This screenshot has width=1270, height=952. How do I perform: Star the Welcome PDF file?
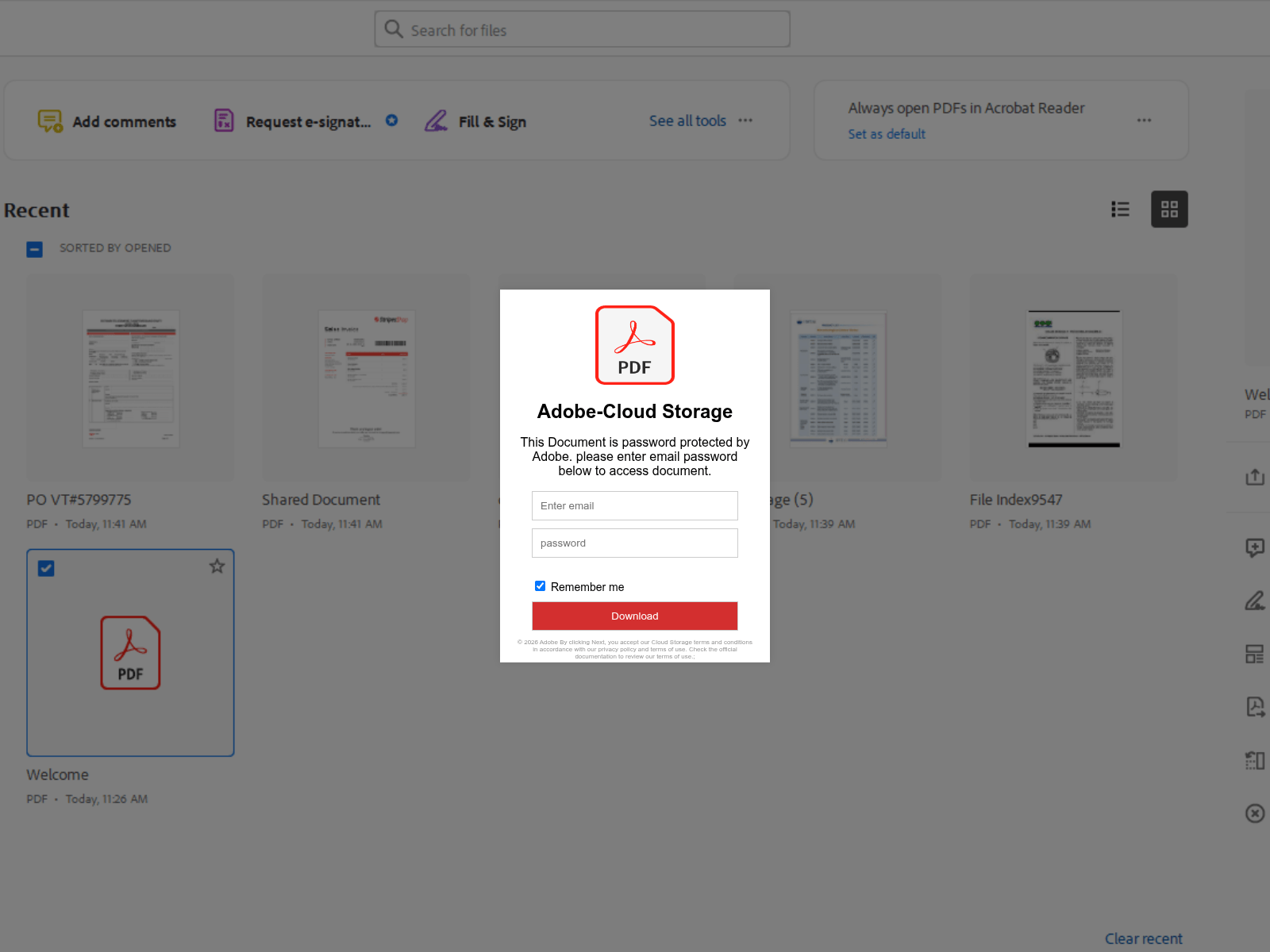pos(217,566)
